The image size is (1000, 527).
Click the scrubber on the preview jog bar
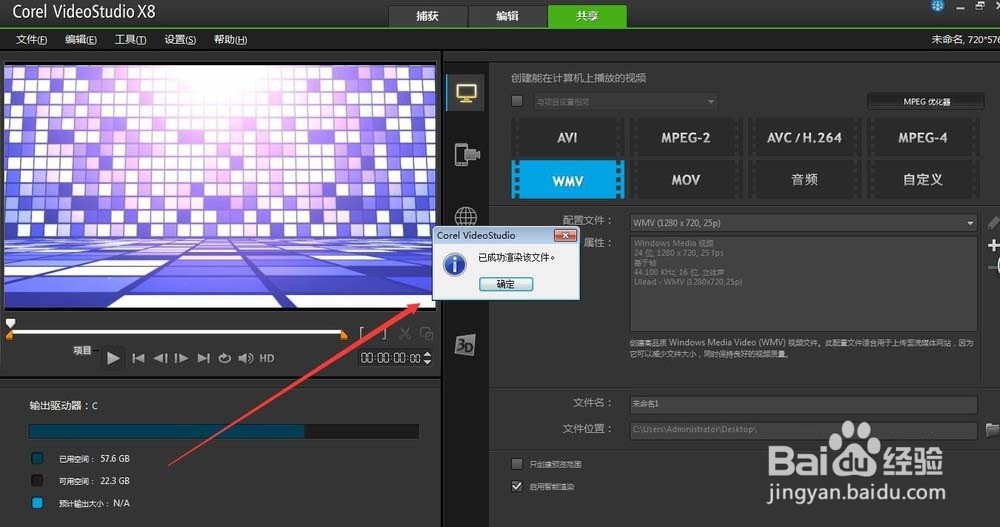[x=10, y=323]
